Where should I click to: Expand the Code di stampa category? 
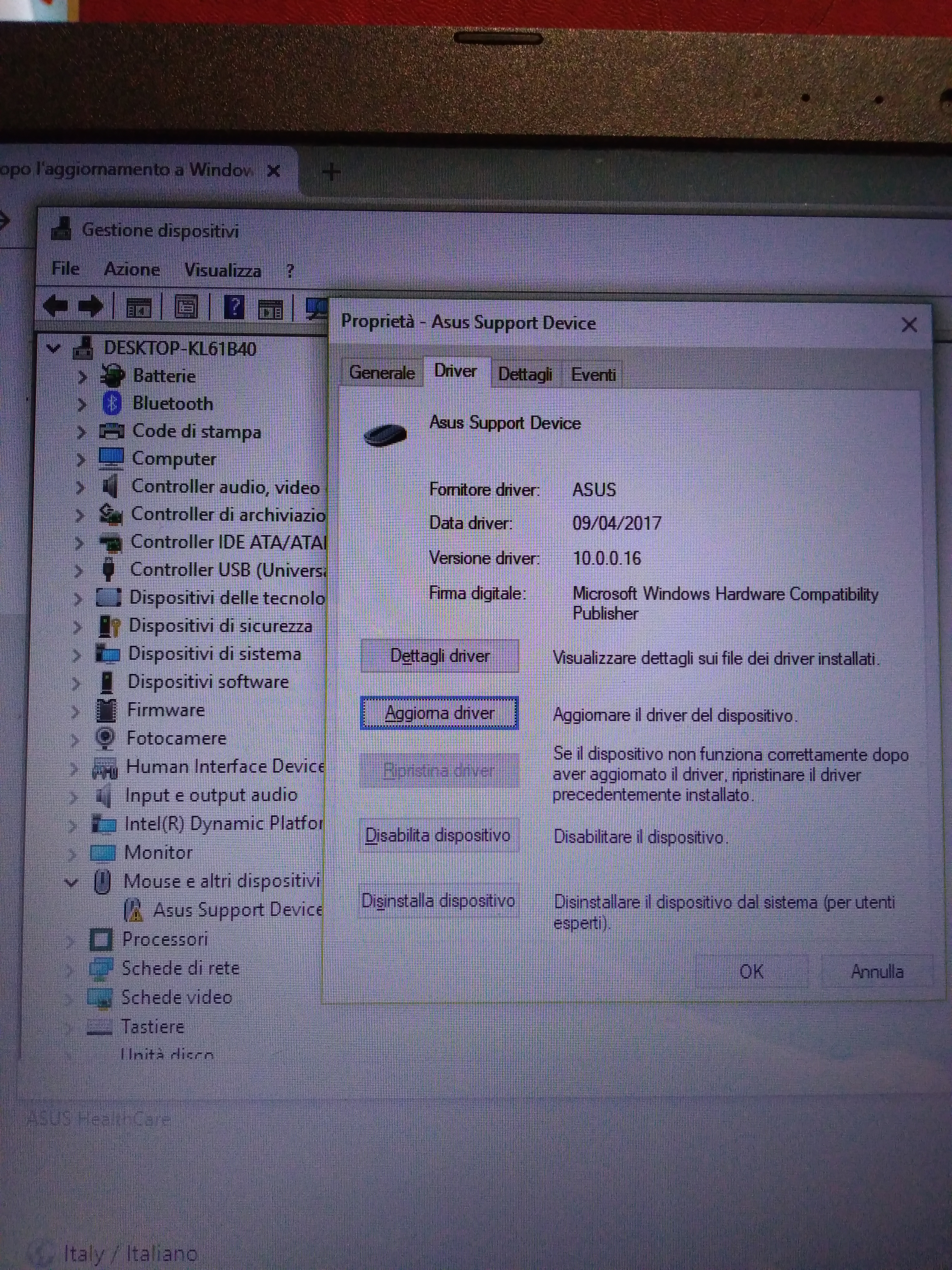[x=81, y=432]
